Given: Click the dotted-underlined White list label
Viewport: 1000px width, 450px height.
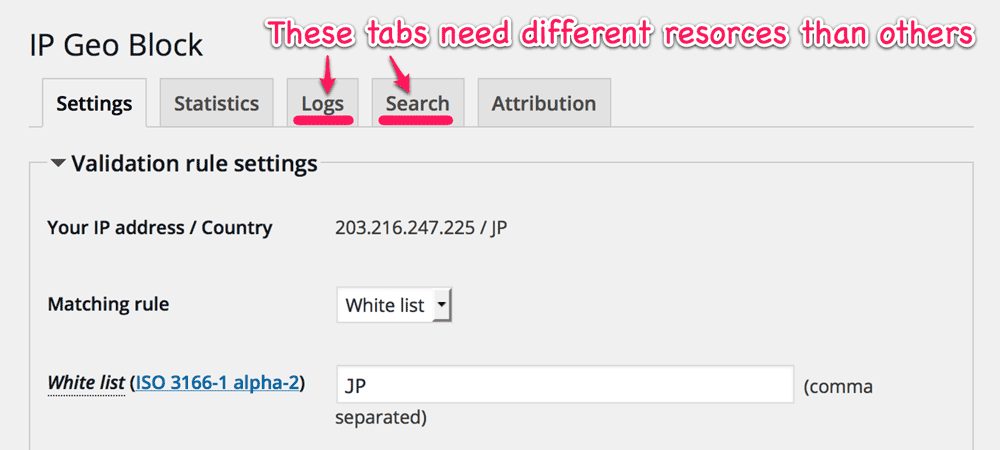Looking at the screenshot, I should pos(86,383).
